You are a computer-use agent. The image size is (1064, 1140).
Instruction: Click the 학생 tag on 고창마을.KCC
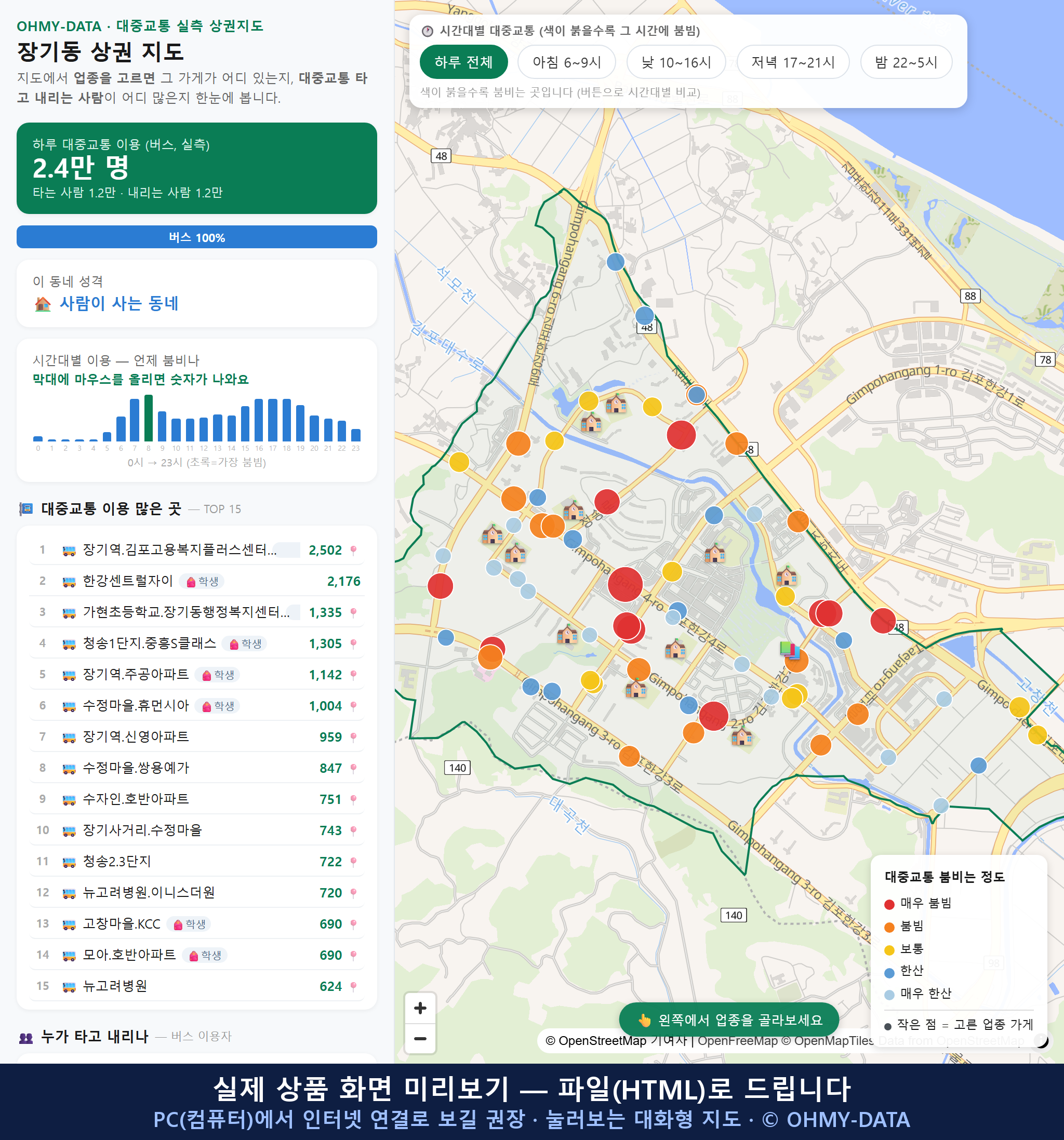189,924
